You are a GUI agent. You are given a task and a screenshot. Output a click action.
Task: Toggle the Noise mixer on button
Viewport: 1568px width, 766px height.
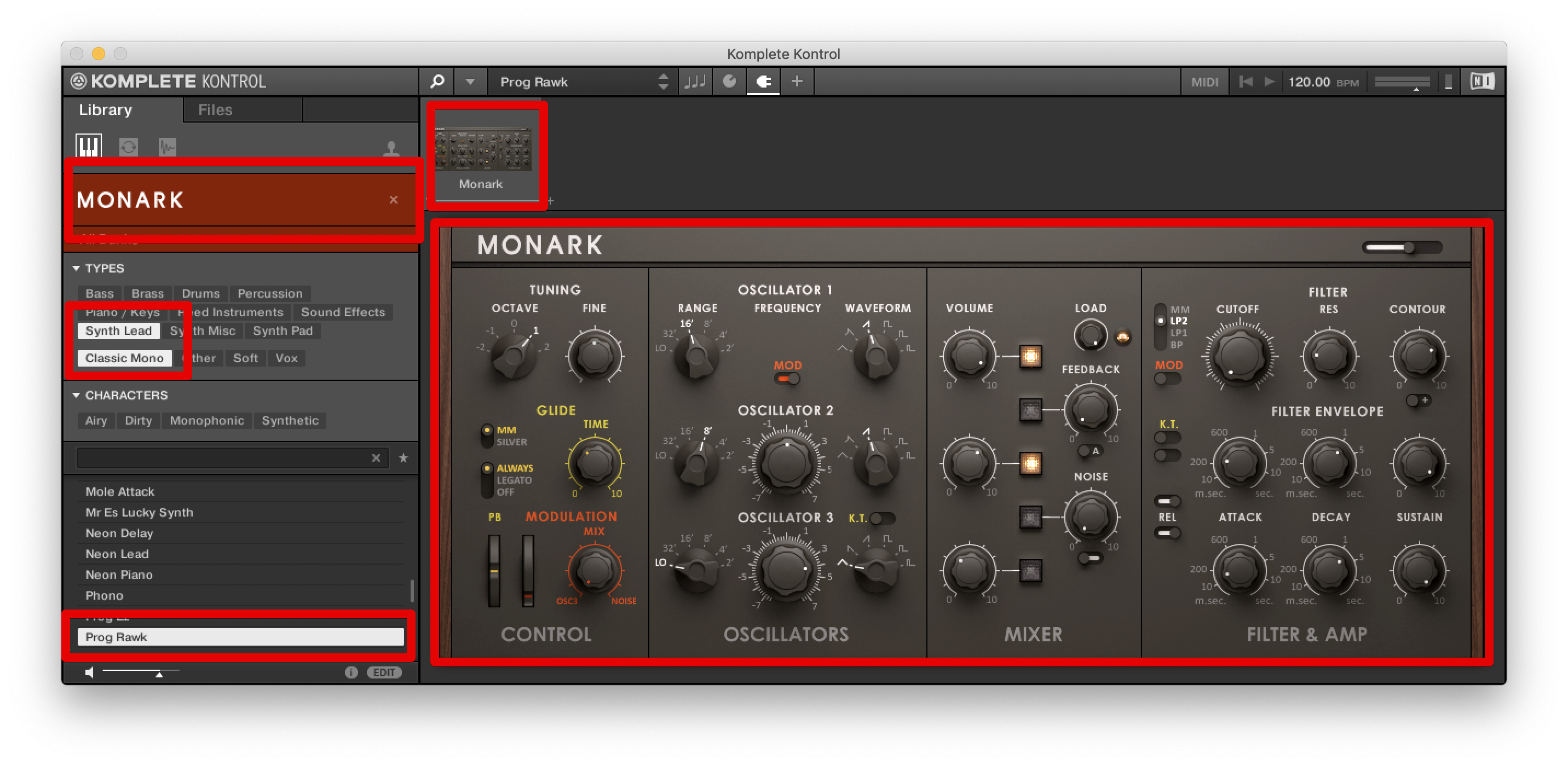click(x=1030, y=518)
